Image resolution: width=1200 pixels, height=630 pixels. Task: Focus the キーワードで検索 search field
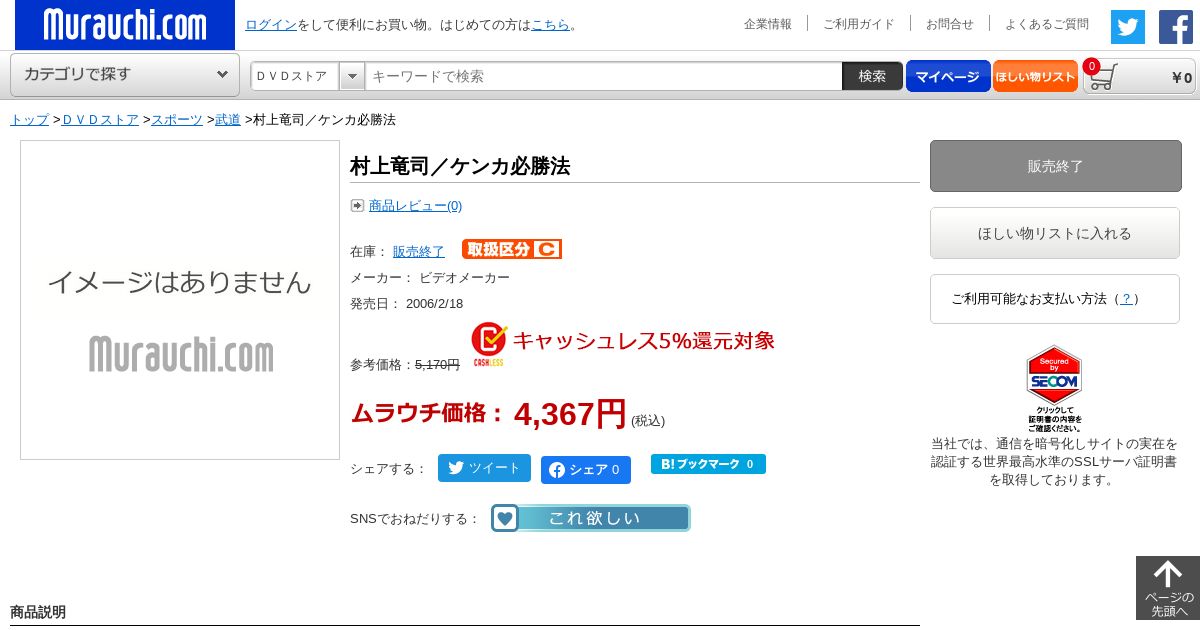click(x=604, y=76)
